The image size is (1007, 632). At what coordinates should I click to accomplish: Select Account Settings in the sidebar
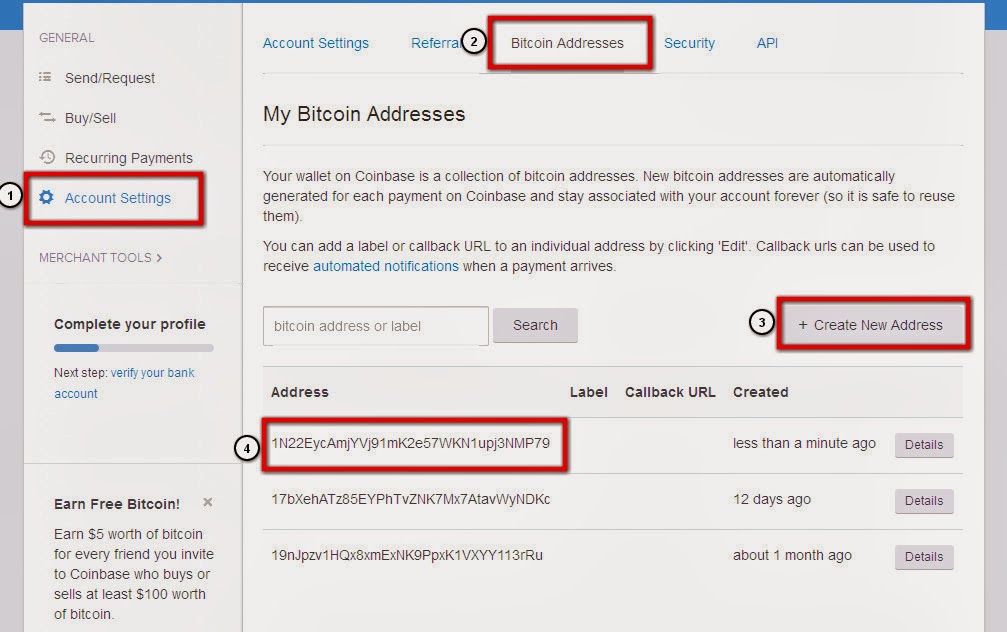(x=118, y=198)
